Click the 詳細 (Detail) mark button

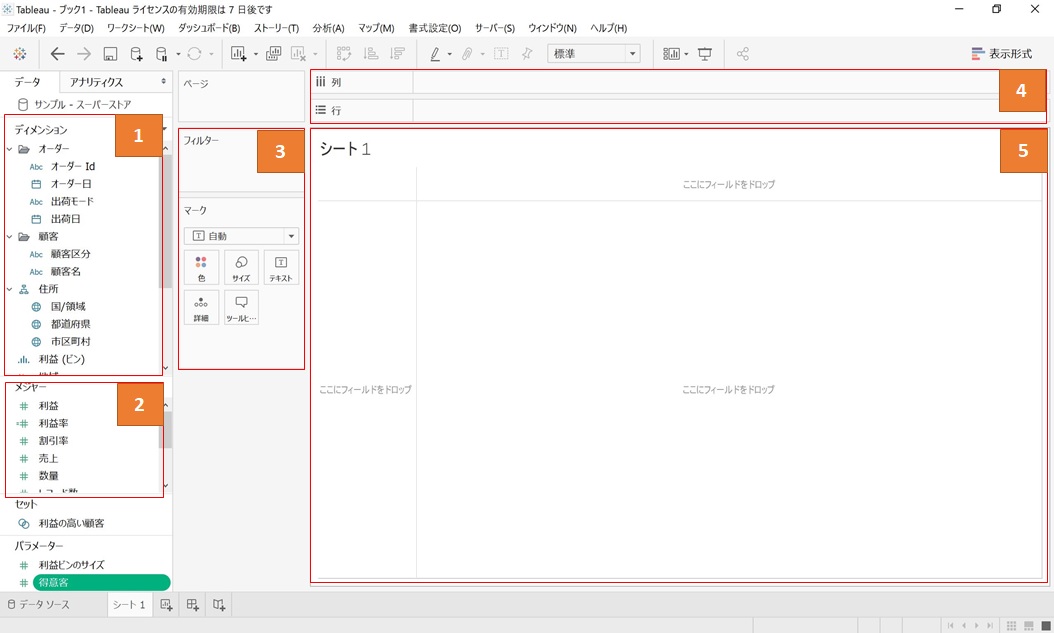(x=201, y=308)
